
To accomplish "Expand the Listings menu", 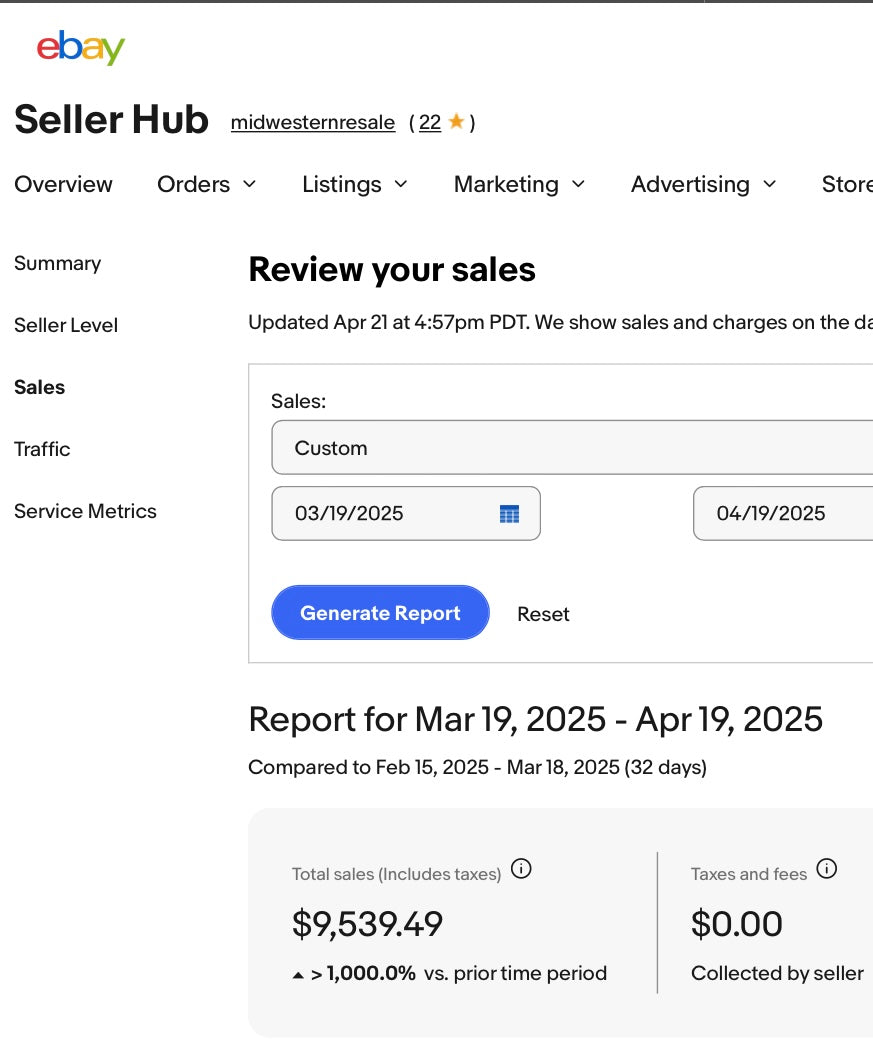I will click(355, 184).
